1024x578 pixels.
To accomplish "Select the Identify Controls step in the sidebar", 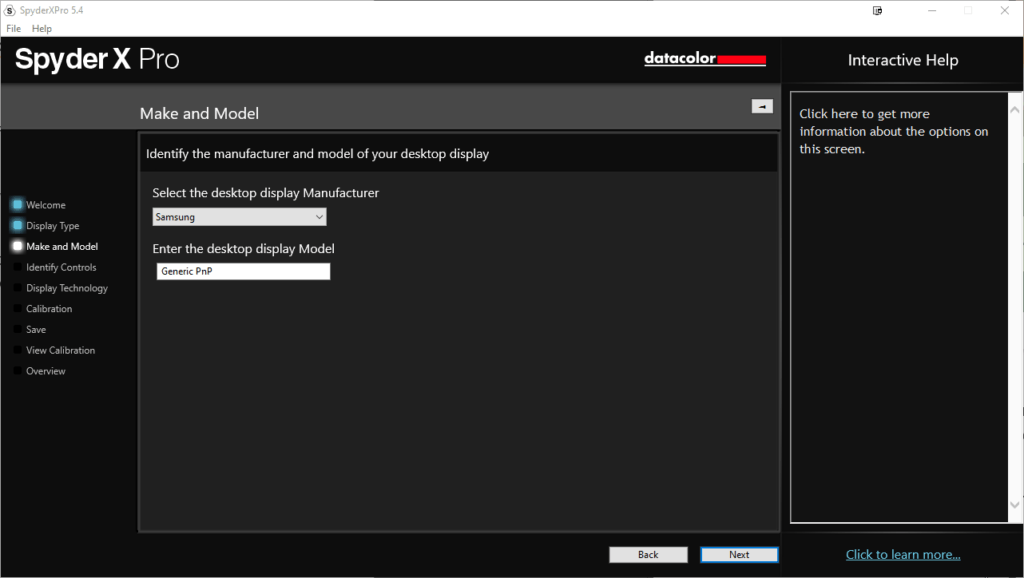I will coord(61,267).
